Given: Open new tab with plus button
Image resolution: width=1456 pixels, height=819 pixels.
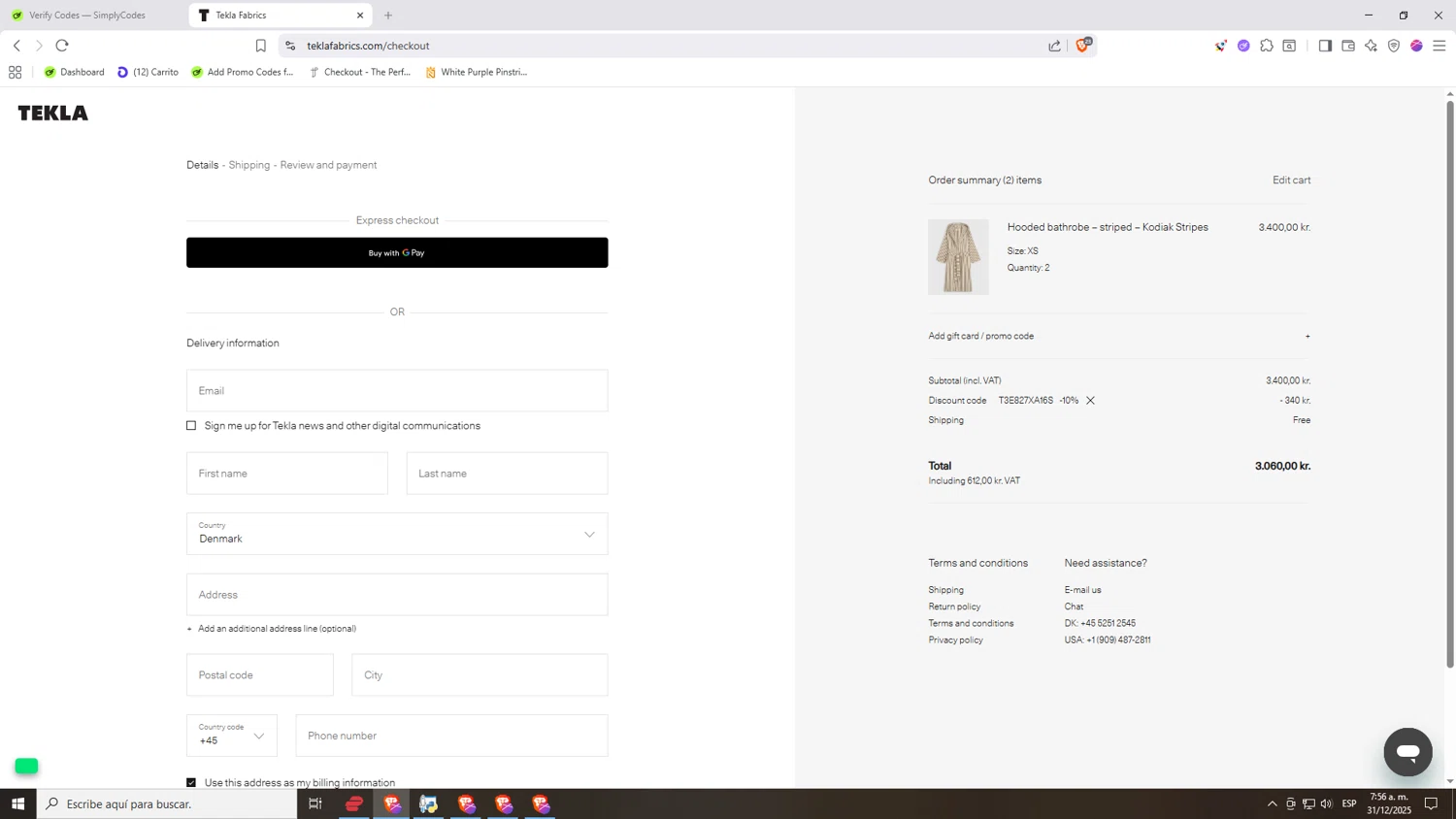Looking at the screenshot, I should click(x=388, y=16).
